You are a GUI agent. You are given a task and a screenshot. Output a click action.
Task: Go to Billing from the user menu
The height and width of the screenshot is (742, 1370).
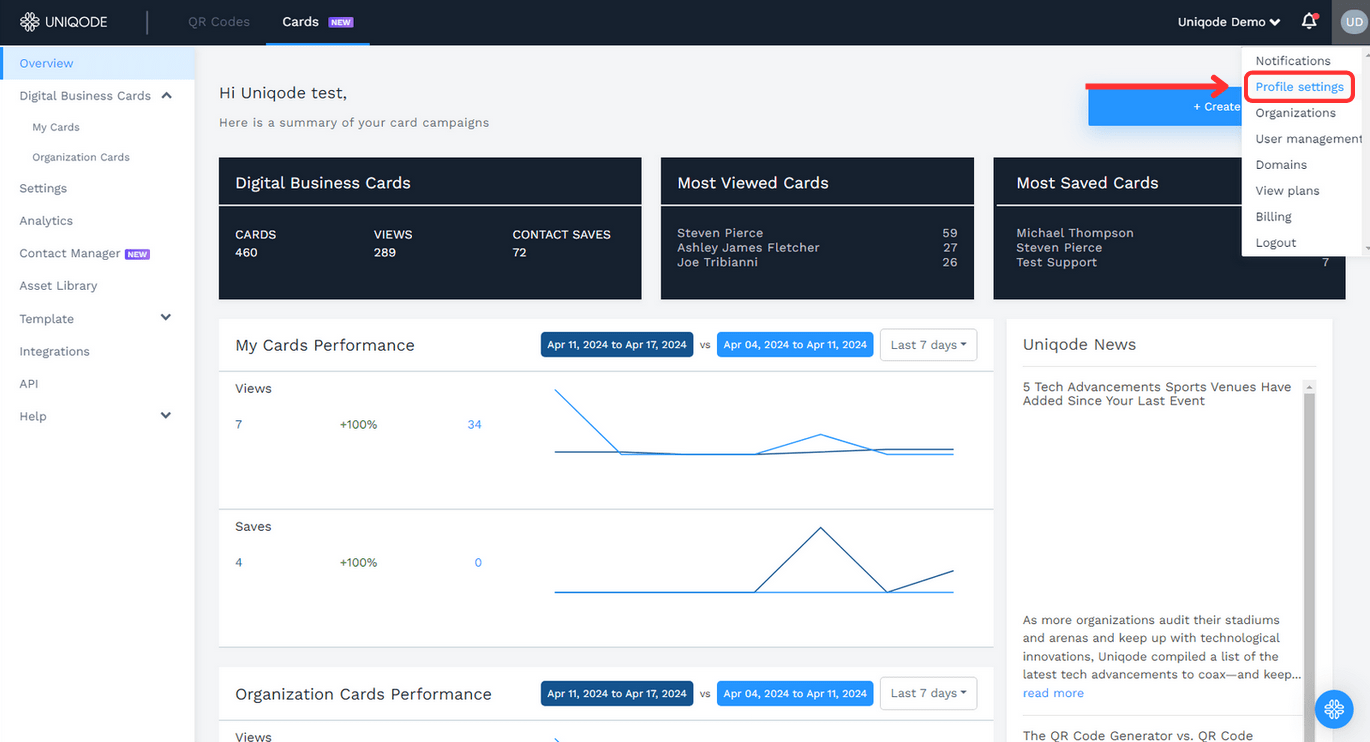[1273, 217]
